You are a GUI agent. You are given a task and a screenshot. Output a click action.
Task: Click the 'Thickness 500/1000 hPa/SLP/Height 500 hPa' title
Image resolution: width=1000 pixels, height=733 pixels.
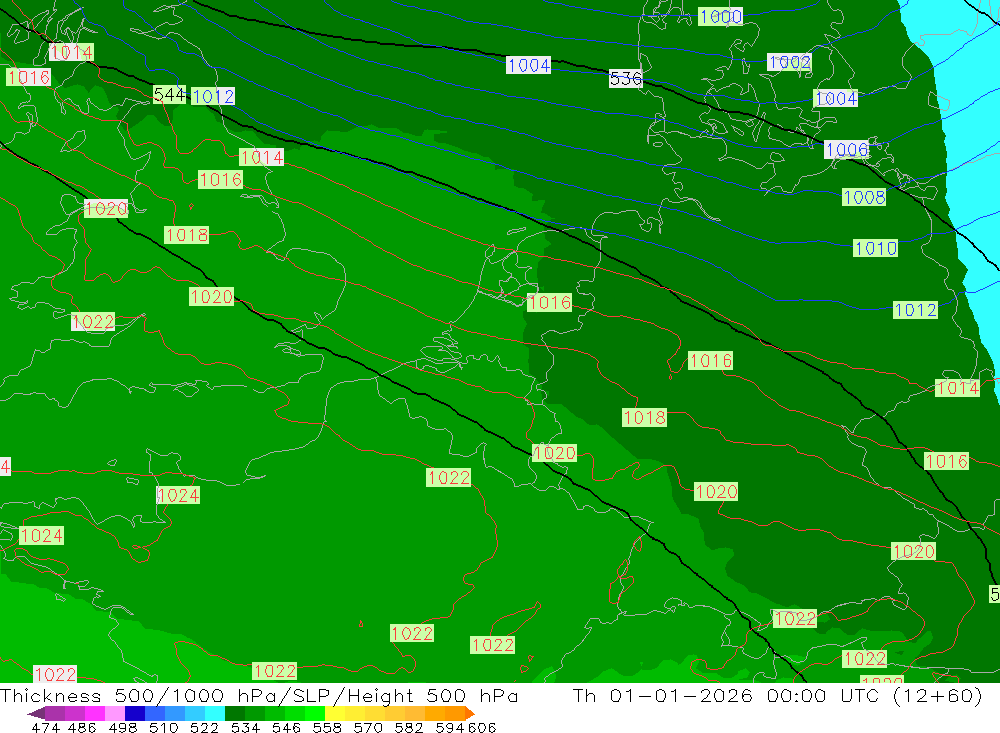(x=259, y=695)
